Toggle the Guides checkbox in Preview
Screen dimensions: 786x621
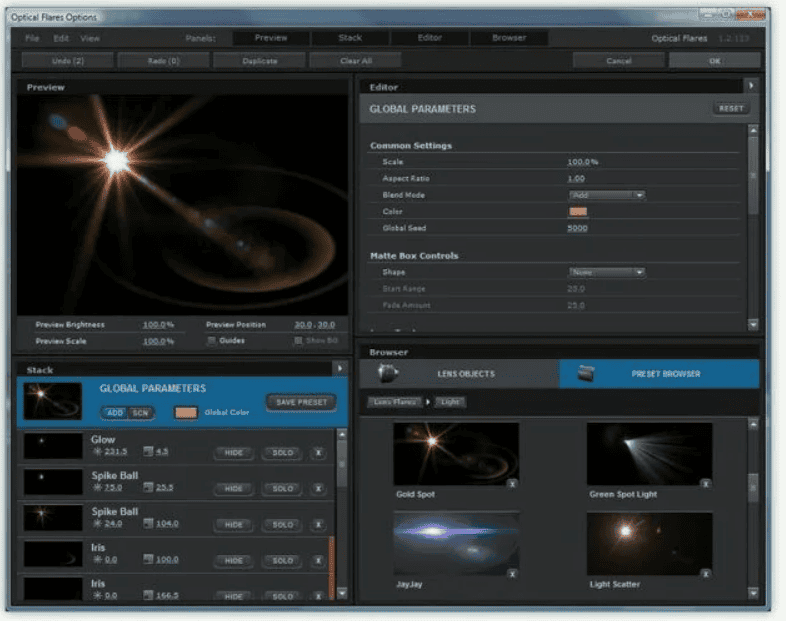click(x=212, y=341)
